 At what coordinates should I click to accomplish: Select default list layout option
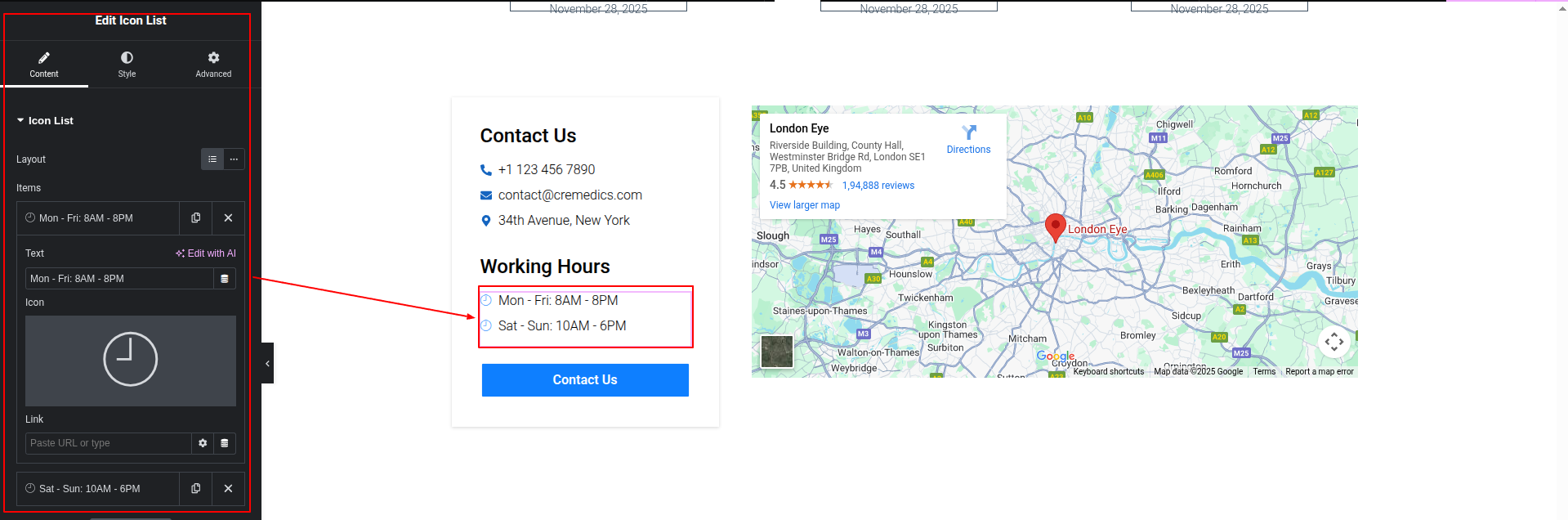coord(212,159)
